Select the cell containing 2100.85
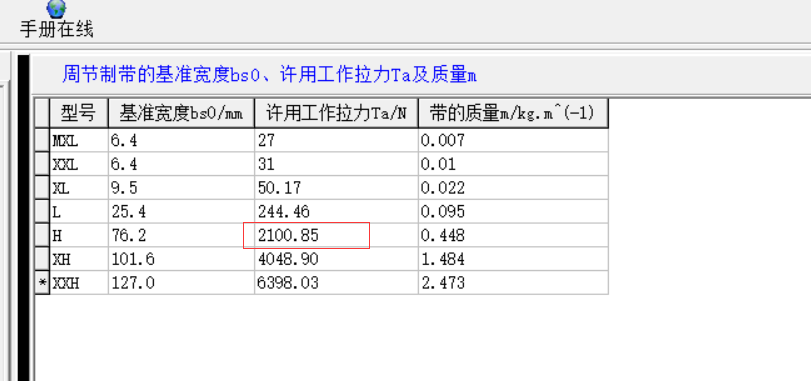The width and height of the screenshot is (811, 381). pos(336,235)
